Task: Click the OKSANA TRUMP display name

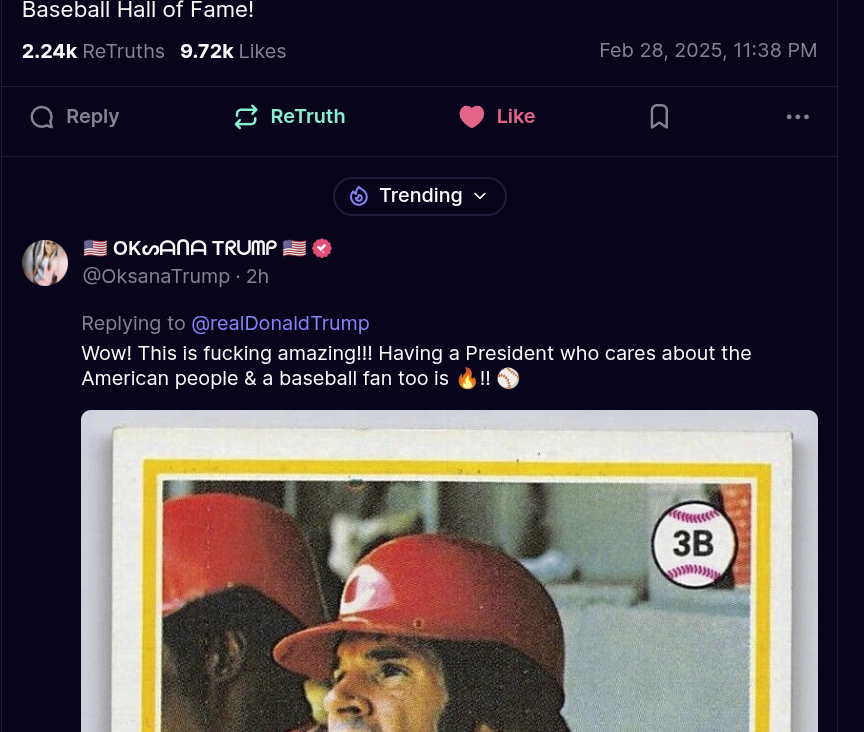Action: pyautogui.click(x=195, y=248)
